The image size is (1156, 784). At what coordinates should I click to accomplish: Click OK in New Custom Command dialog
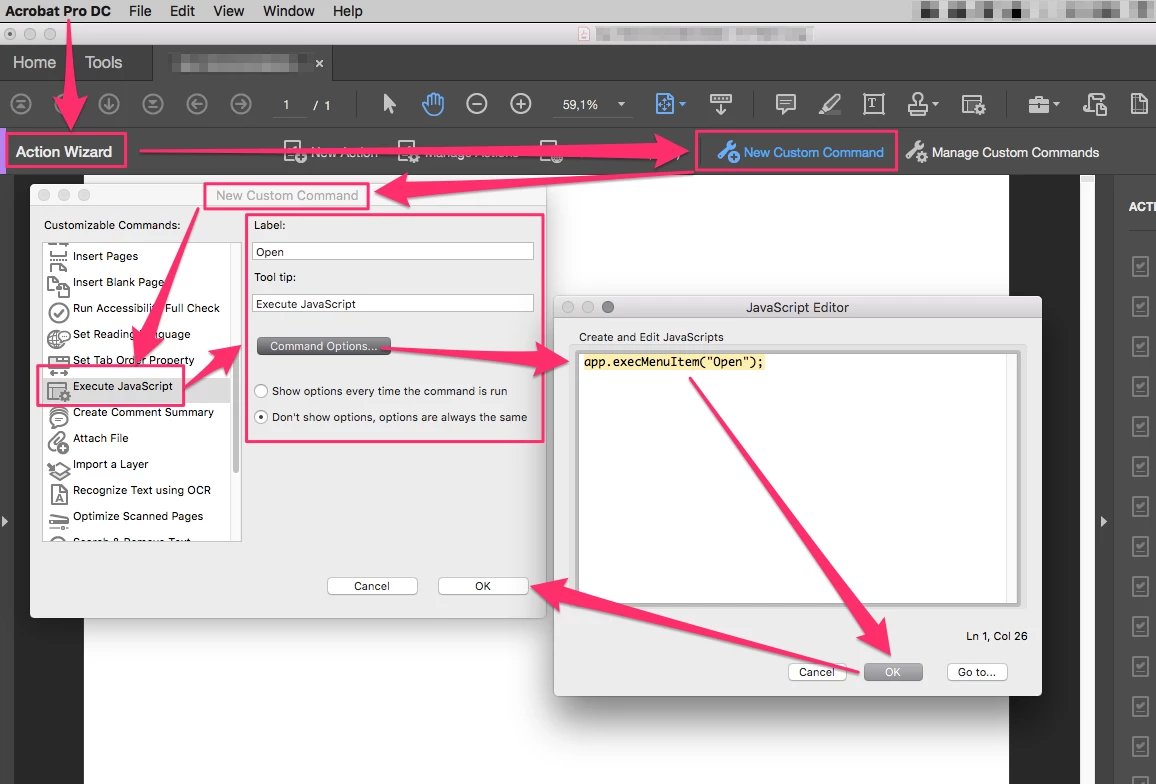483,586
